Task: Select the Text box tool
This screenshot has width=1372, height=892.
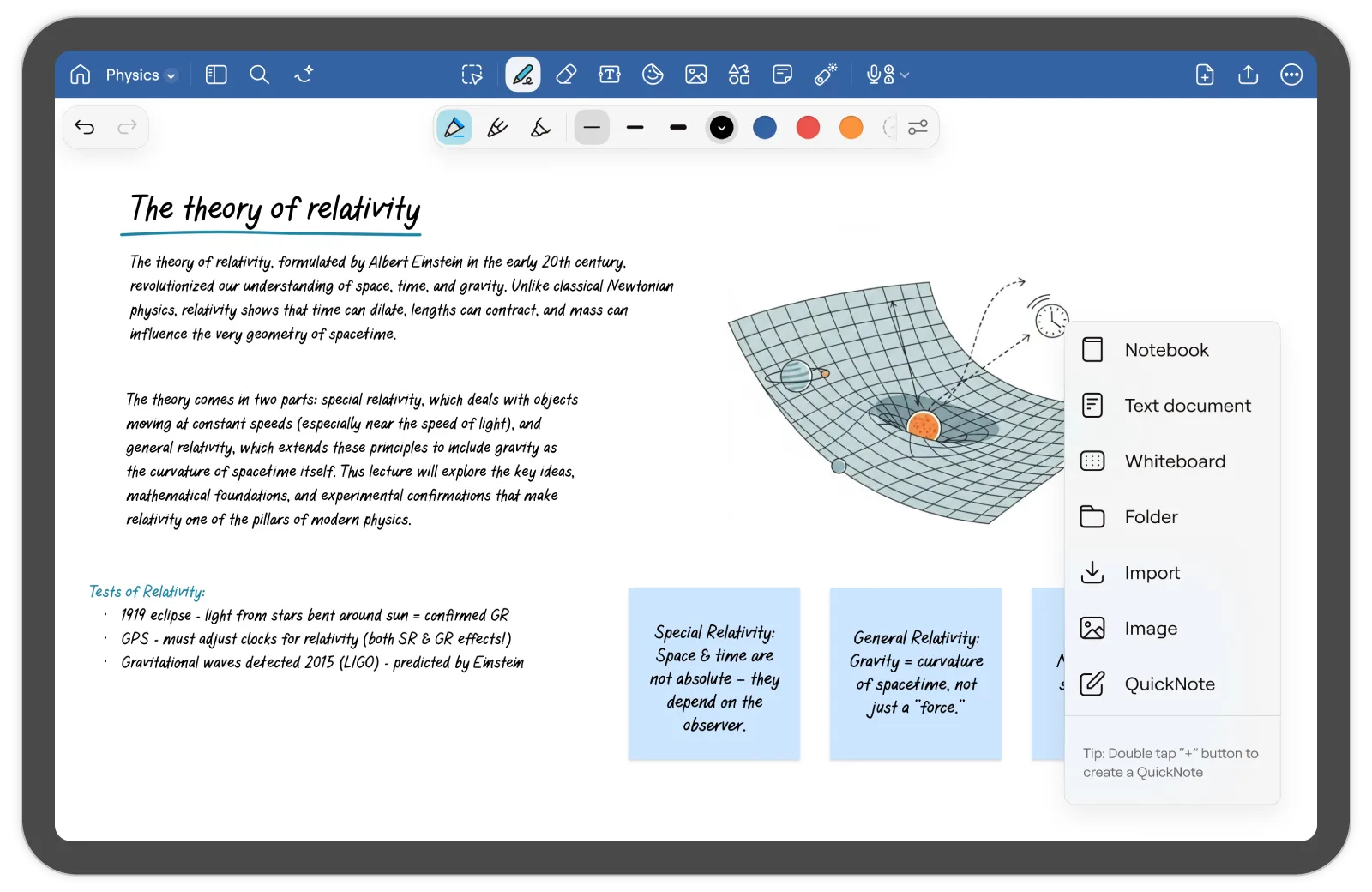Action: [610, 75]
